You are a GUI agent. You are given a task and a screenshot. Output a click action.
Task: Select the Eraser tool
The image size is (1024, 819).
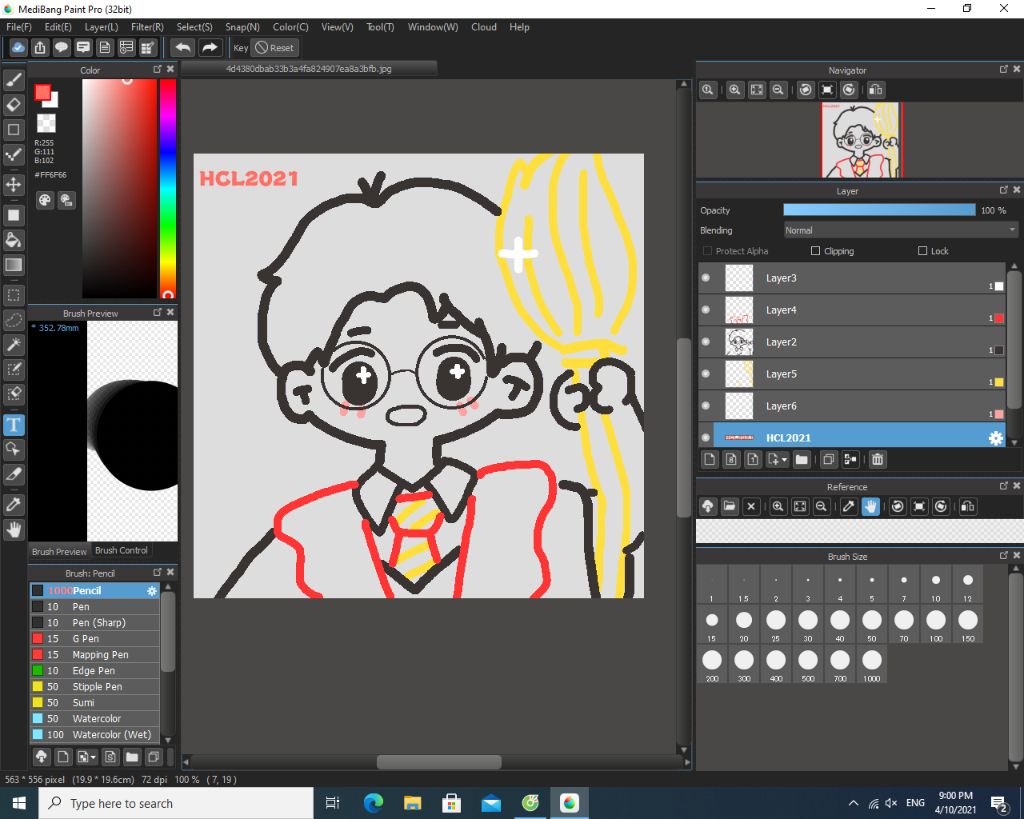coord(14,104)
